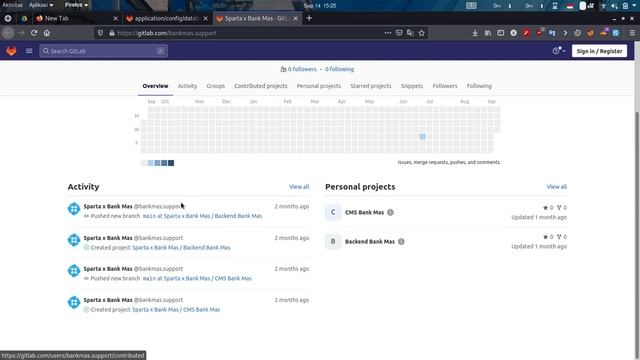This screenshot has width=640, height=360.
Task: Click the C avatar of CMS Bank Mas
Action: [x=333, y=212]
